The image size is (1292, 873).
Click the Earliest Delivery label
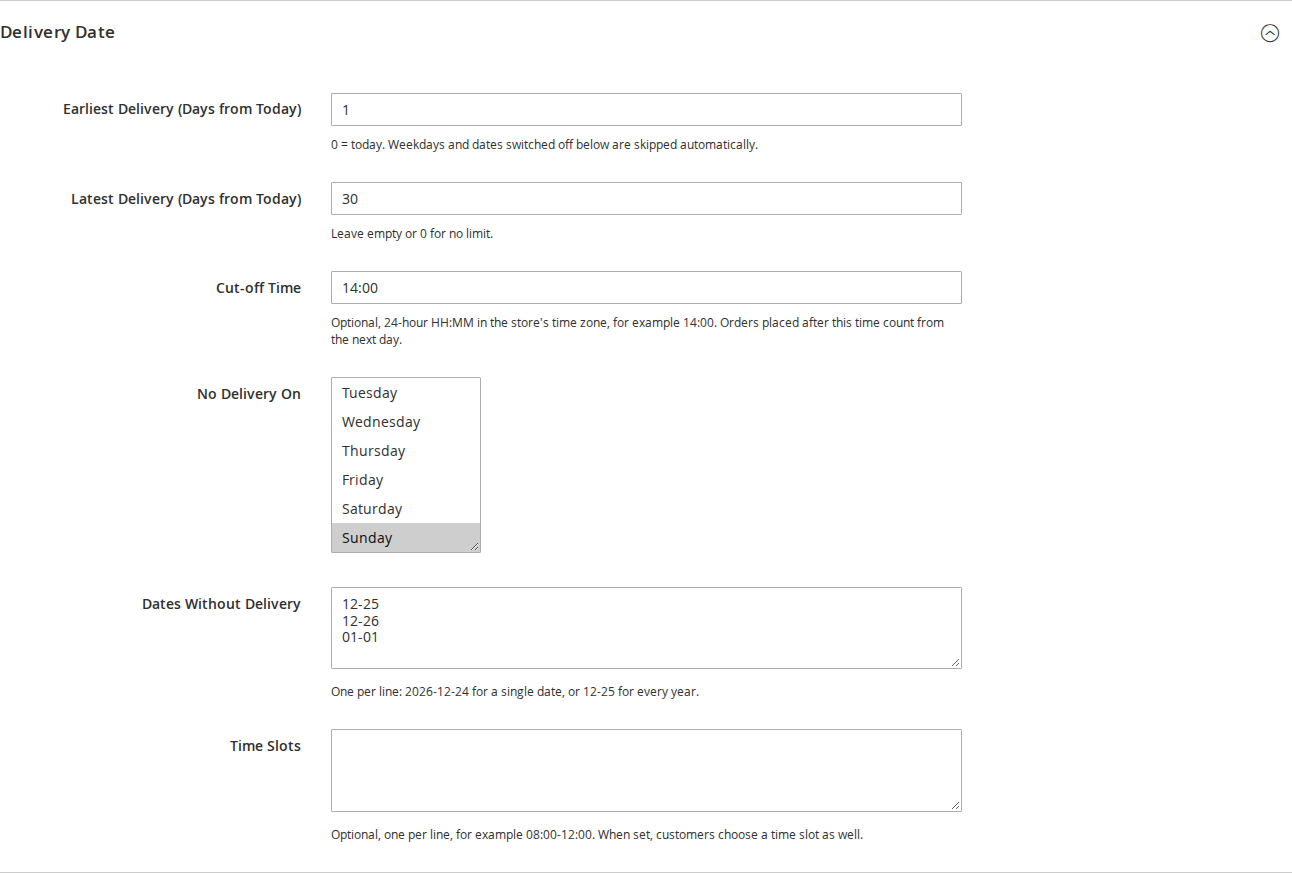[182, 109]
